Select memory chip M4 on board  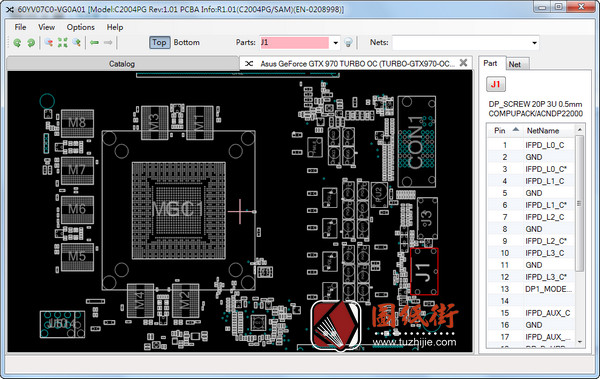pos(140,301)
